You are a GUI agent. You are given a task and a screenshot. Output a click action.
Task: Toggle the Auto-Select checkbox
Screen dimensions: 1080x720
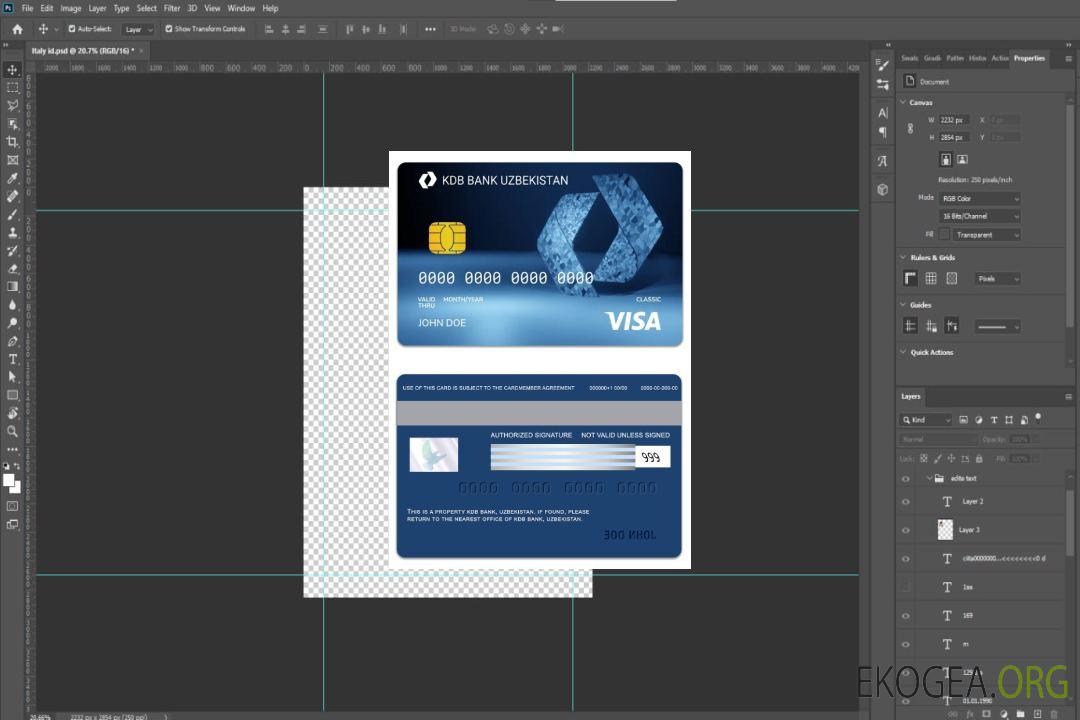point(72,29)
